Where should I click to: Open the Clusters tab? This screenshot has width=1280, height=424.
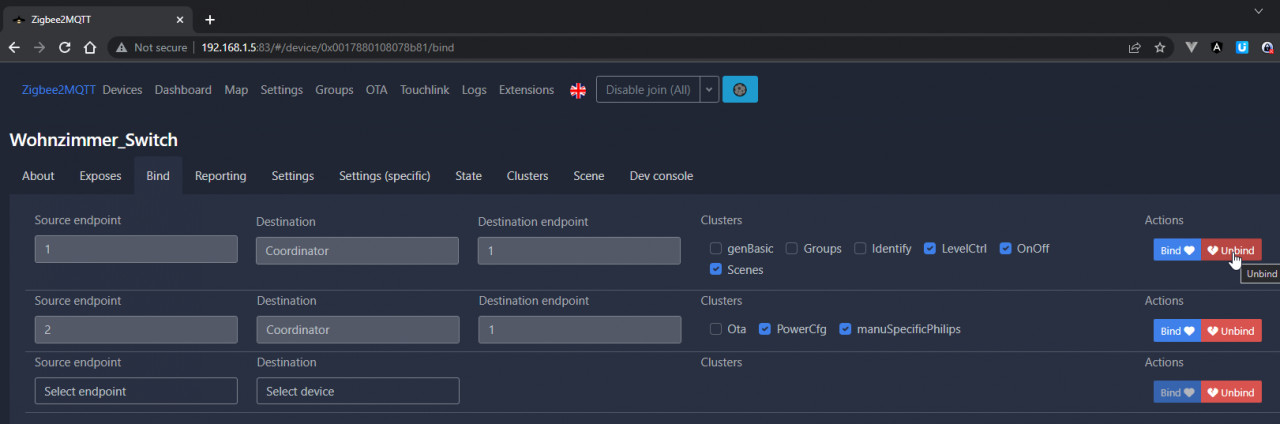pyautogui.click(x=527, y=176)
